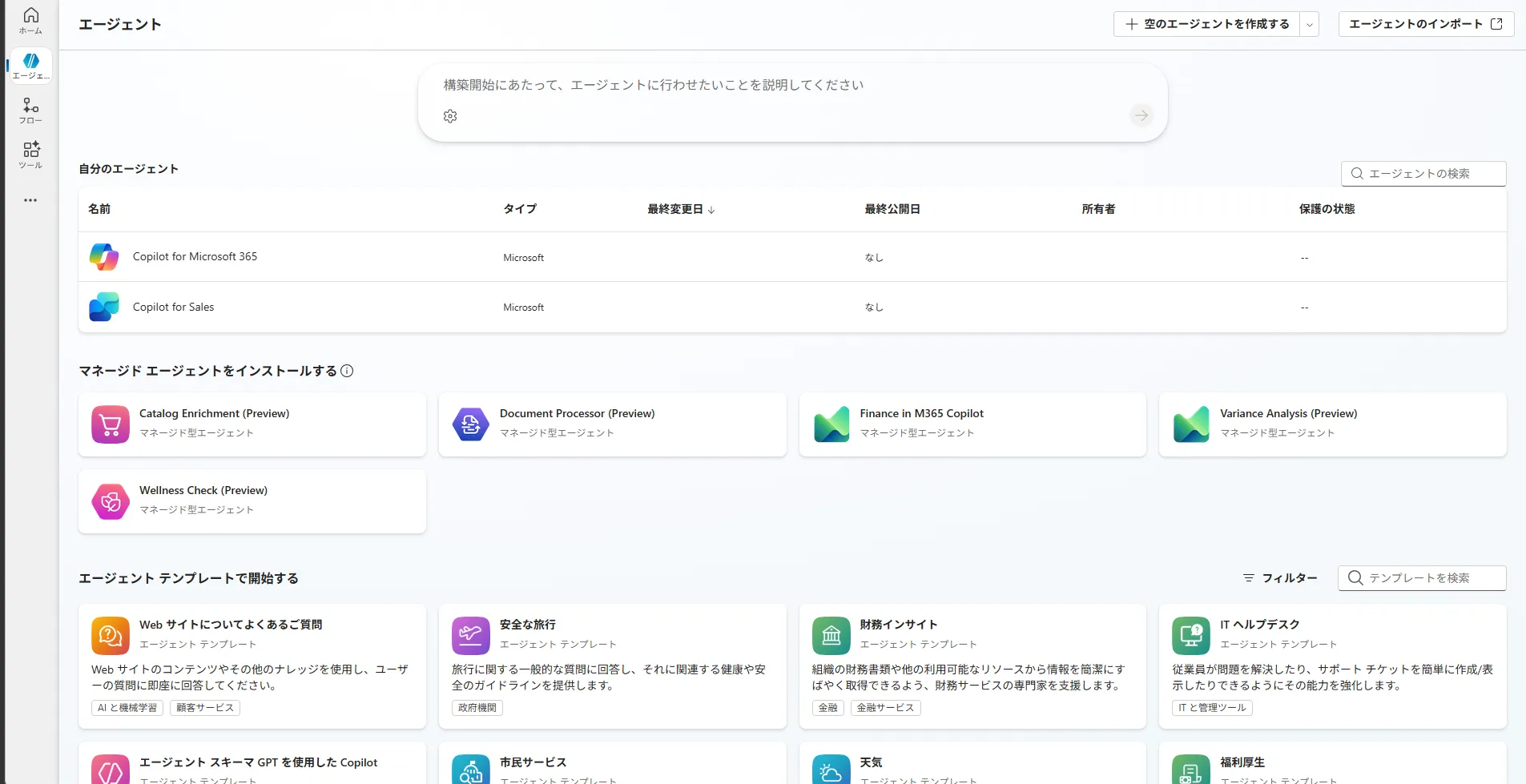Image resolution: width=1526 pixels, height=784 pixels.
Task: Click the info icon beside マネージド エージェント heading
Action: click(x=347, y=371)
